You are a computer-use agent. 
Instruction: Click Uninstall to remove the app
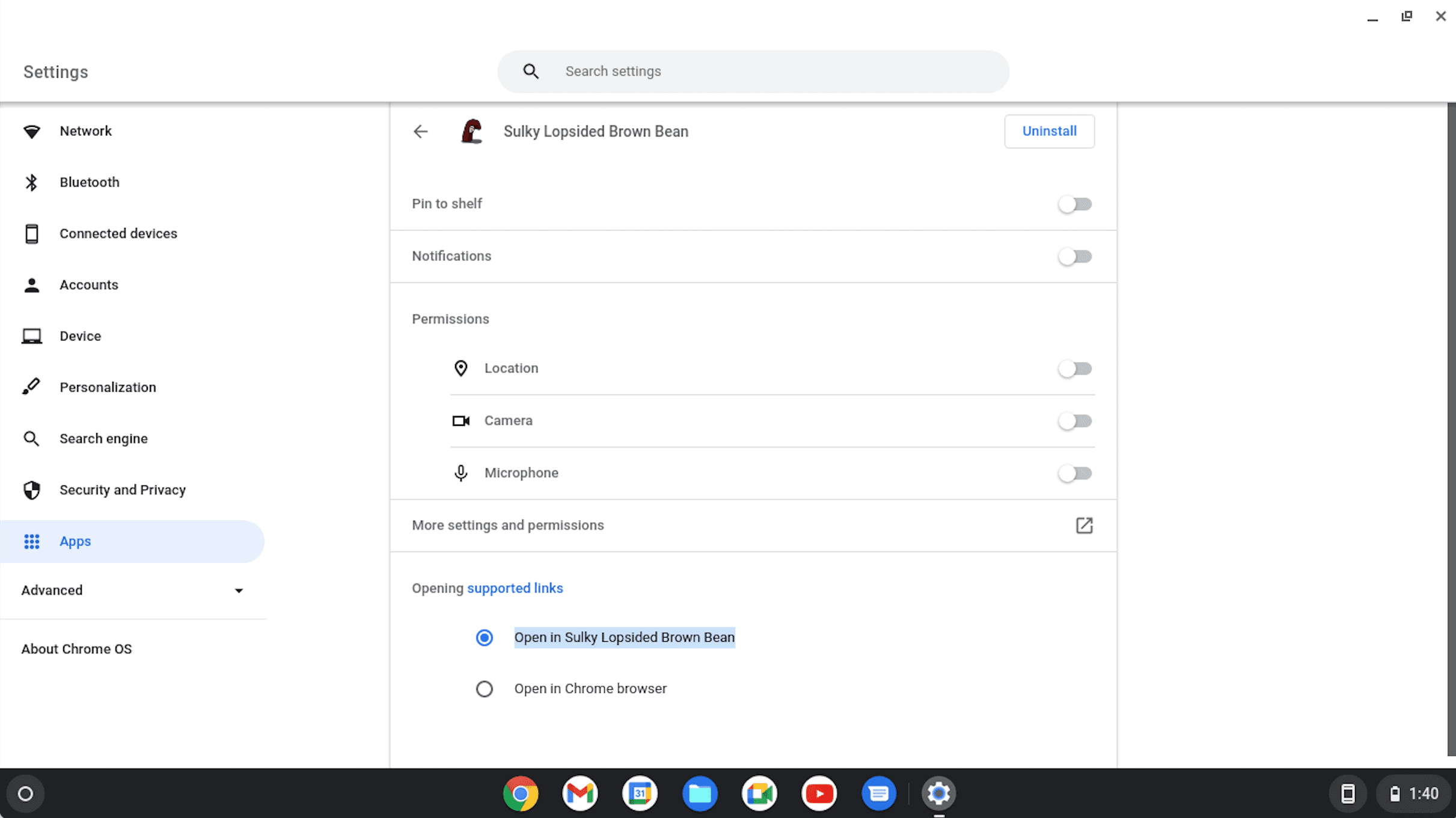[x=1049, y=131]
